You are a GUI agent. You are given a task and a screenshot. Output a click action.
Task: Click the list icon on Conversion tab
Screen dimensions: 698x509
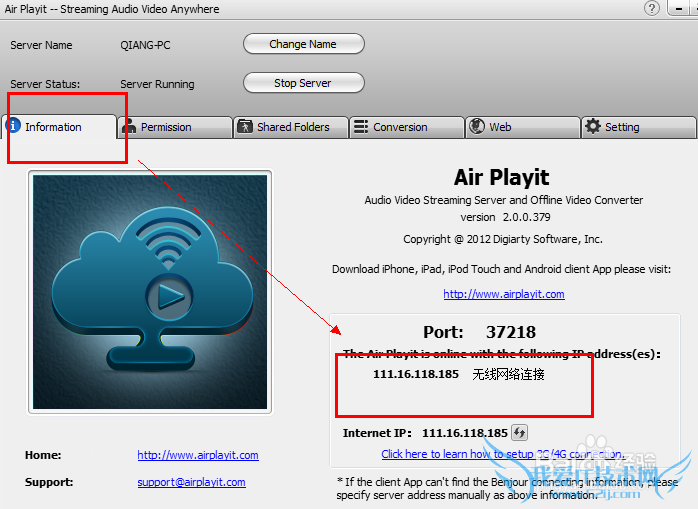[361, 127]
